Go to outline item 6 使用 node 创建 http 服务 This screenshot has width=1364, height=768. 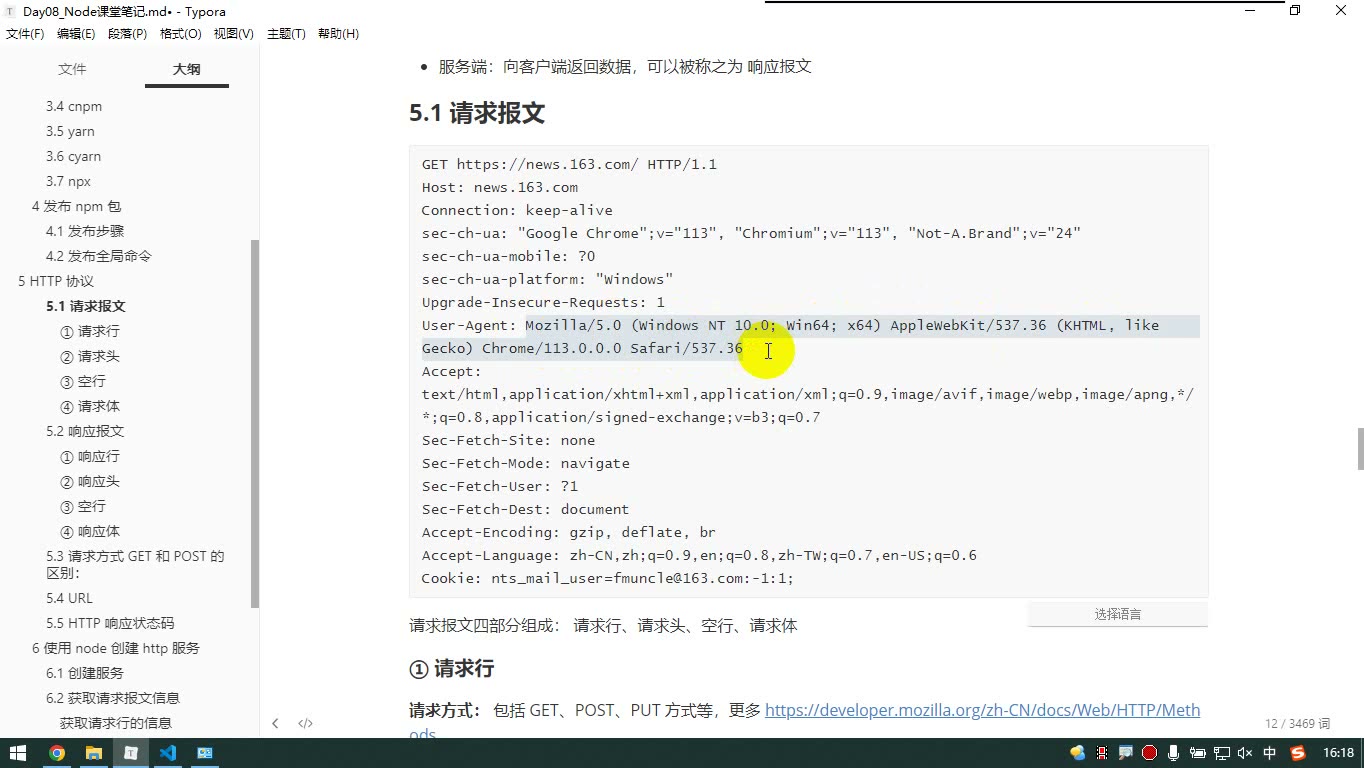116,648
